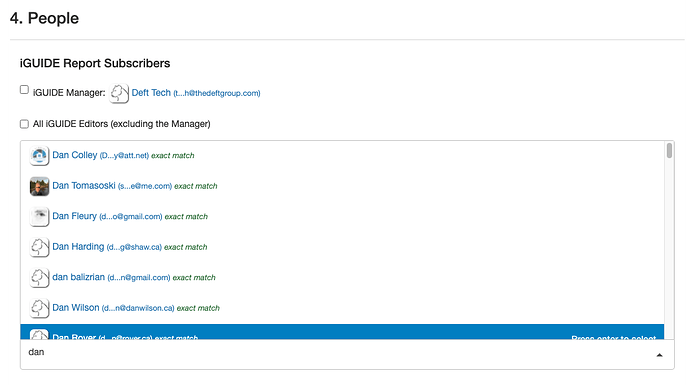
Task: Click dan balizrian placeholder avatar
Action: pos(39,278)
